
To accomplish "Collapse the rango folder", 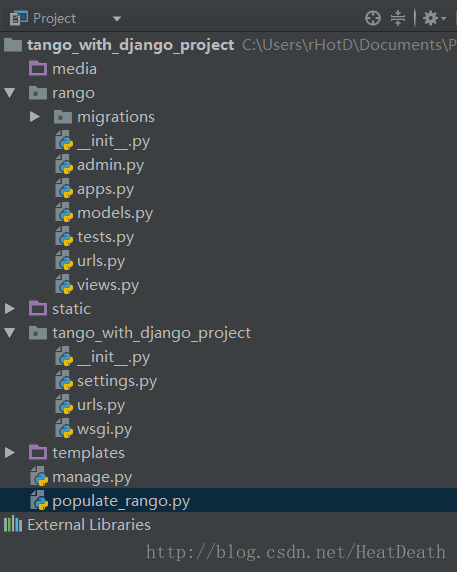I will click(10, 93).
